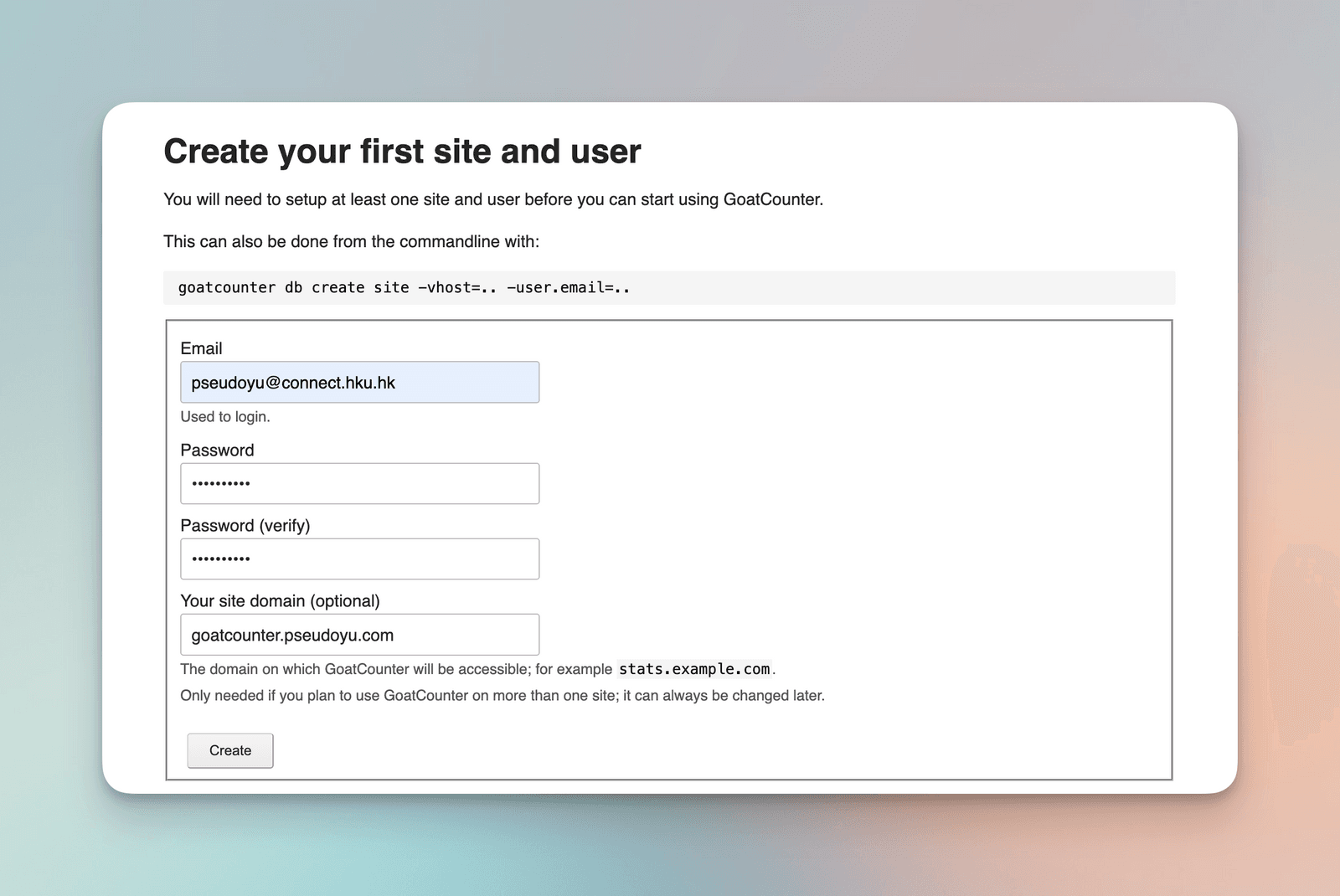Click the 'Password (verify)' label
1340x896 pixels.
coord(245,525)
